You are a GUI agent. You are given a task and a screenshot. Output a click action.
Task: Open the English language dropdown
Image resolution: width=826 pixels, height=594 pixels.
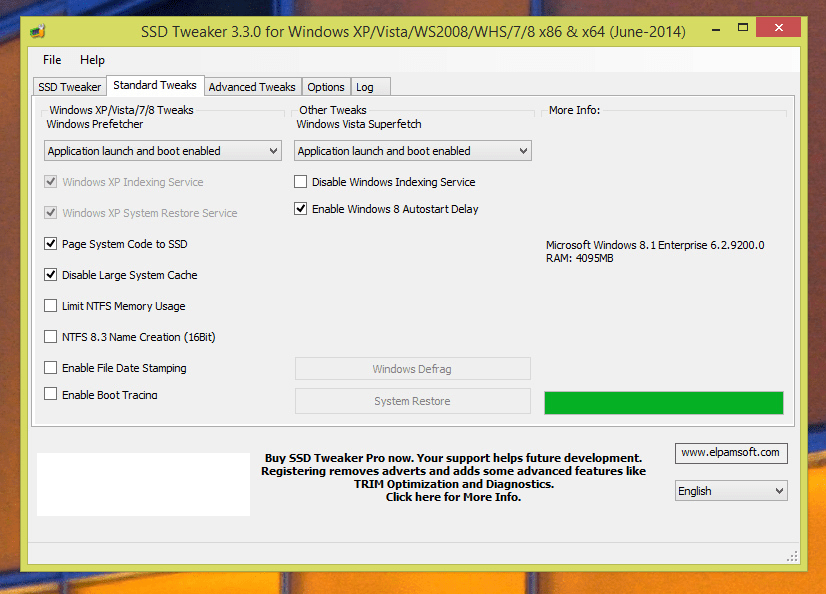pos(731,491)
